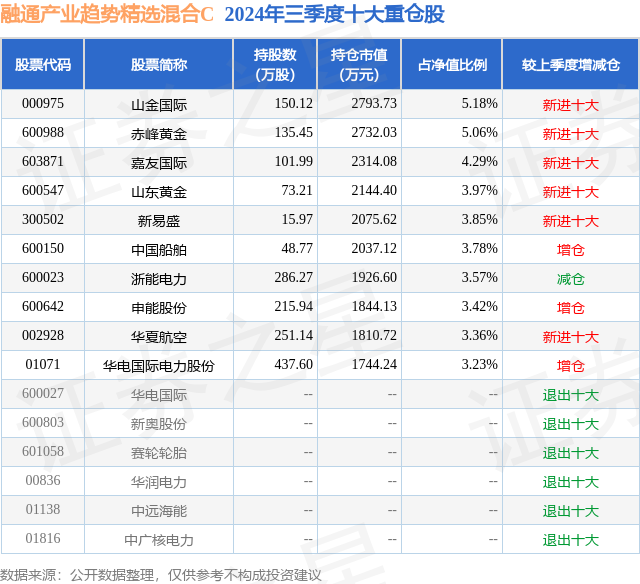Select stock name 嘉友国际
Viewport: 640px width, 584px height.
tap(159, 163)
